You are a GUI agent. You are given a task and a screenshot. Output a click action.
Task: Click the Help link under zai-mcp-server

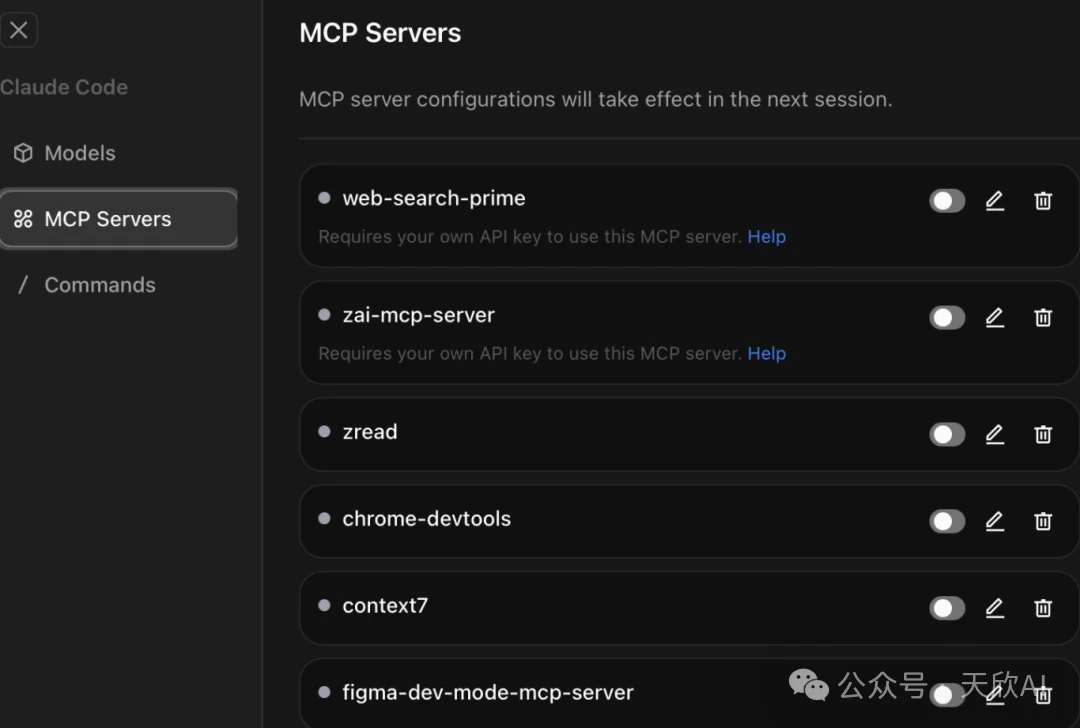[766, 354]
